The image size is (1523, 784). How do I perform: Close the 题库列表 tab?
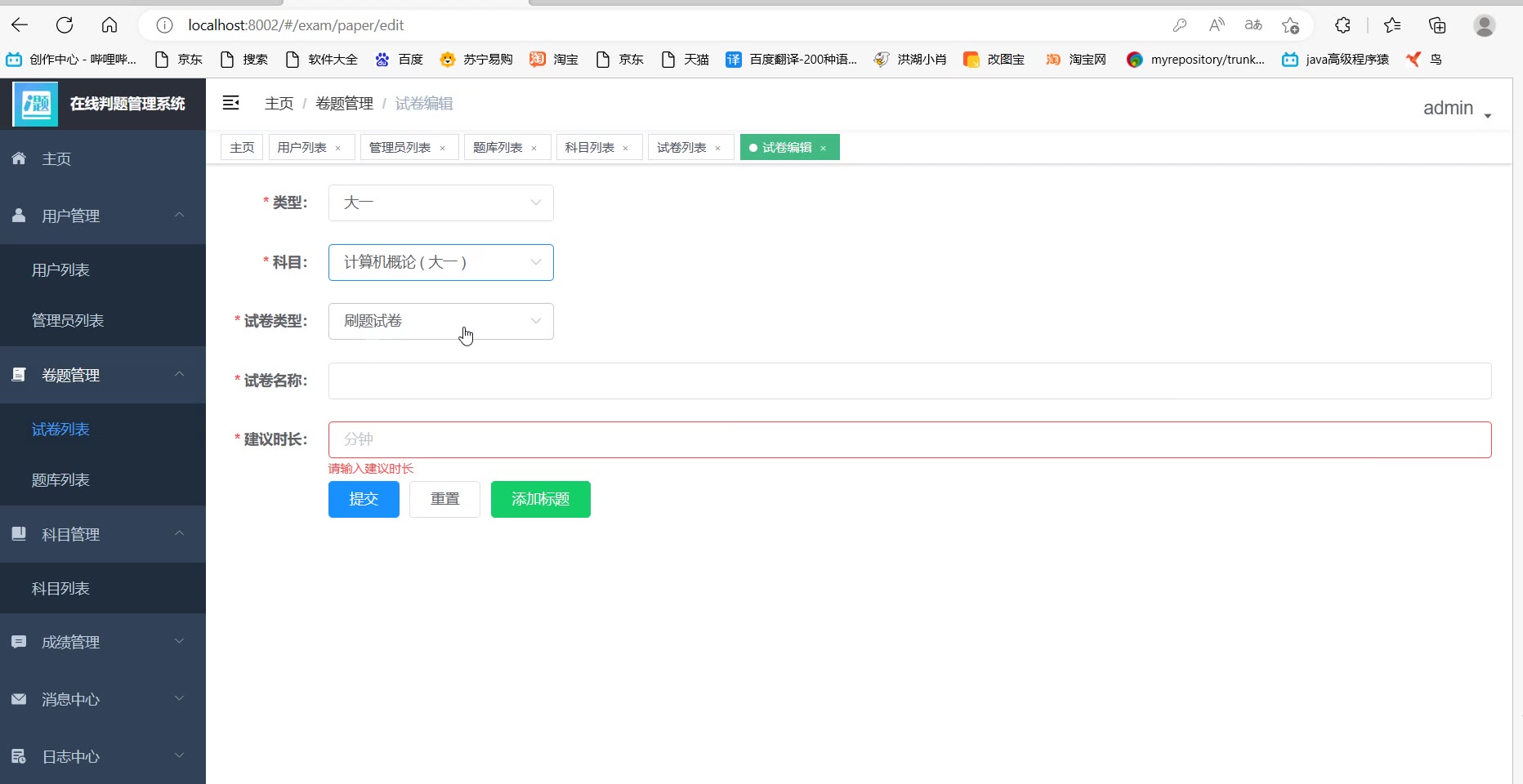534,148
